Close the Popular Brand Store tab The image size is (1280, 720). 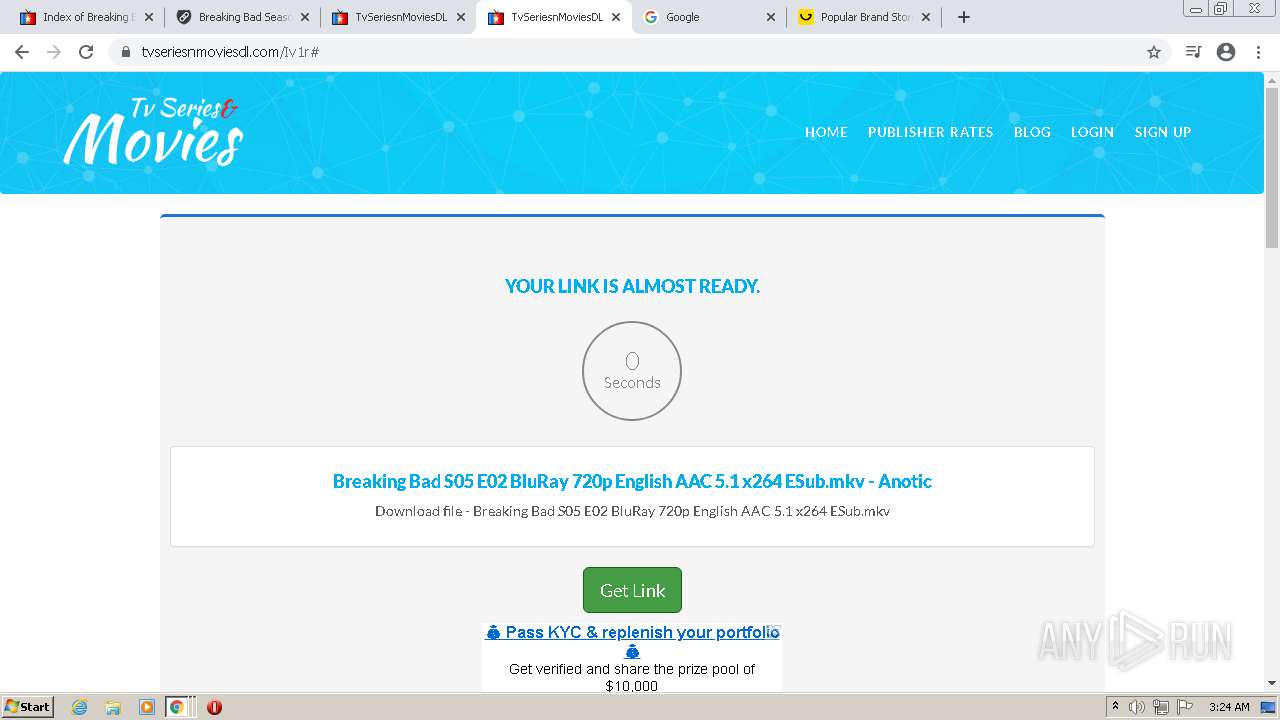[x=926, y=17]
